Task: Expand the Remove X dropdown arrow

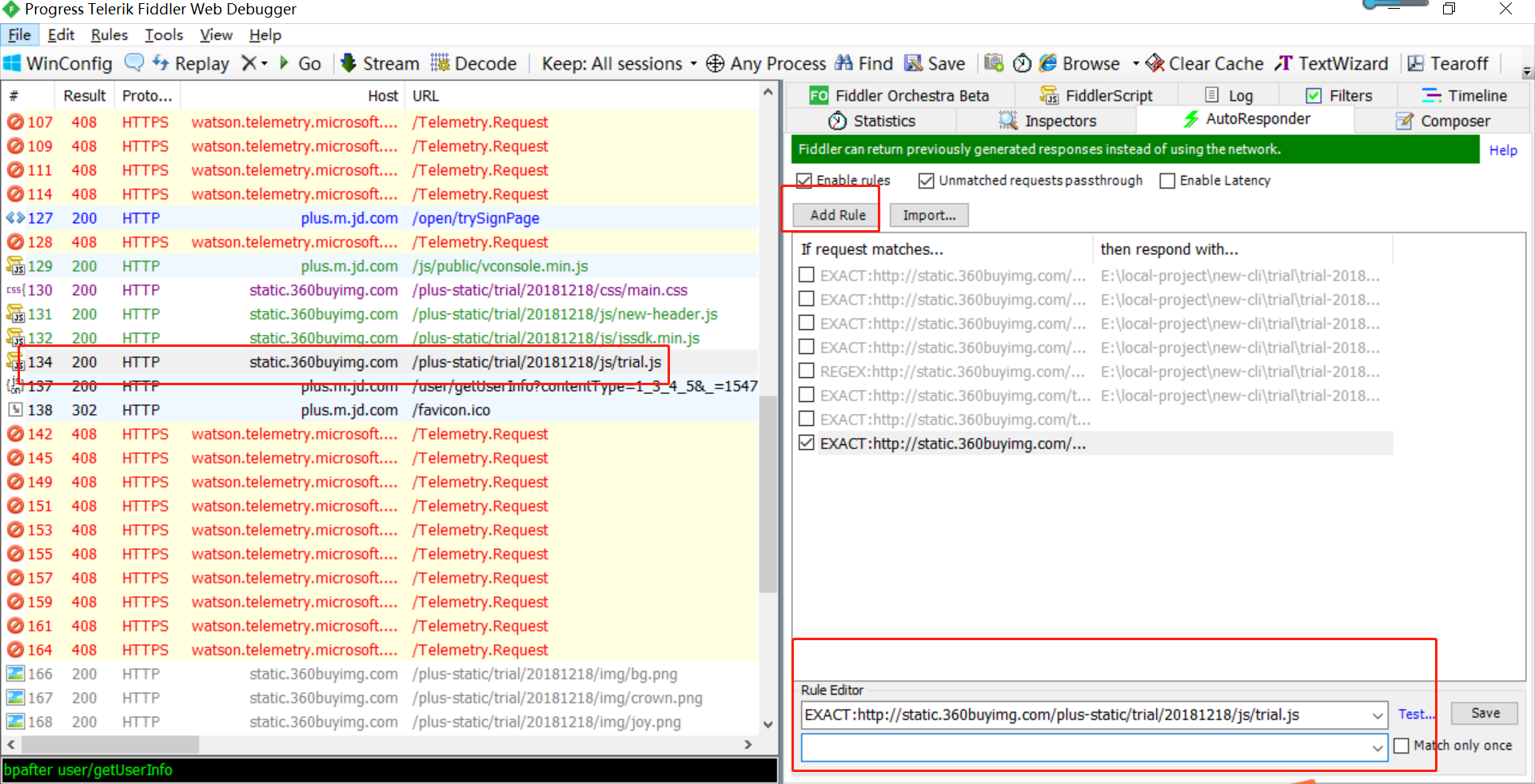Action: click(265, 63)
